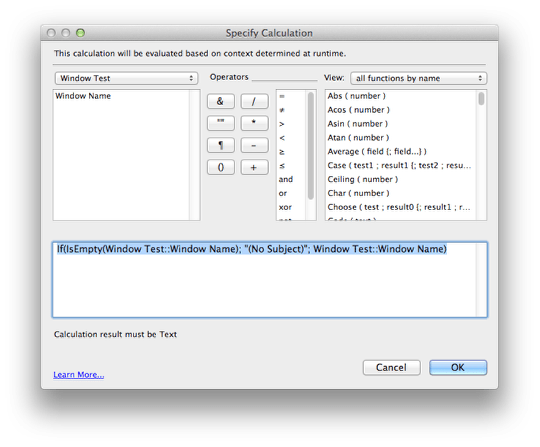Insert the division slash operator

click(x=254, y=101)
